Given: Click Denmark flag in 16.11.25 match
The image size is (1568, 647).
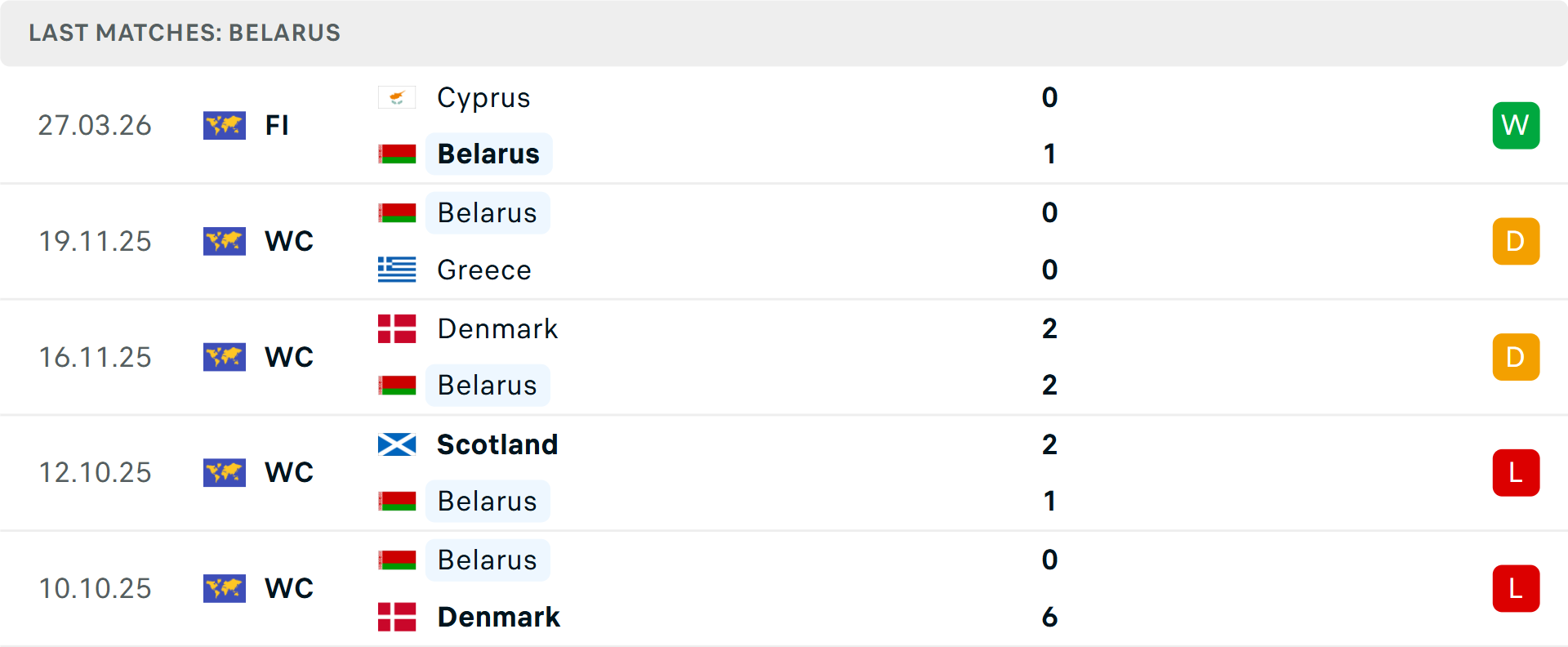Looking at the screenshot, I should click(397, 328).
